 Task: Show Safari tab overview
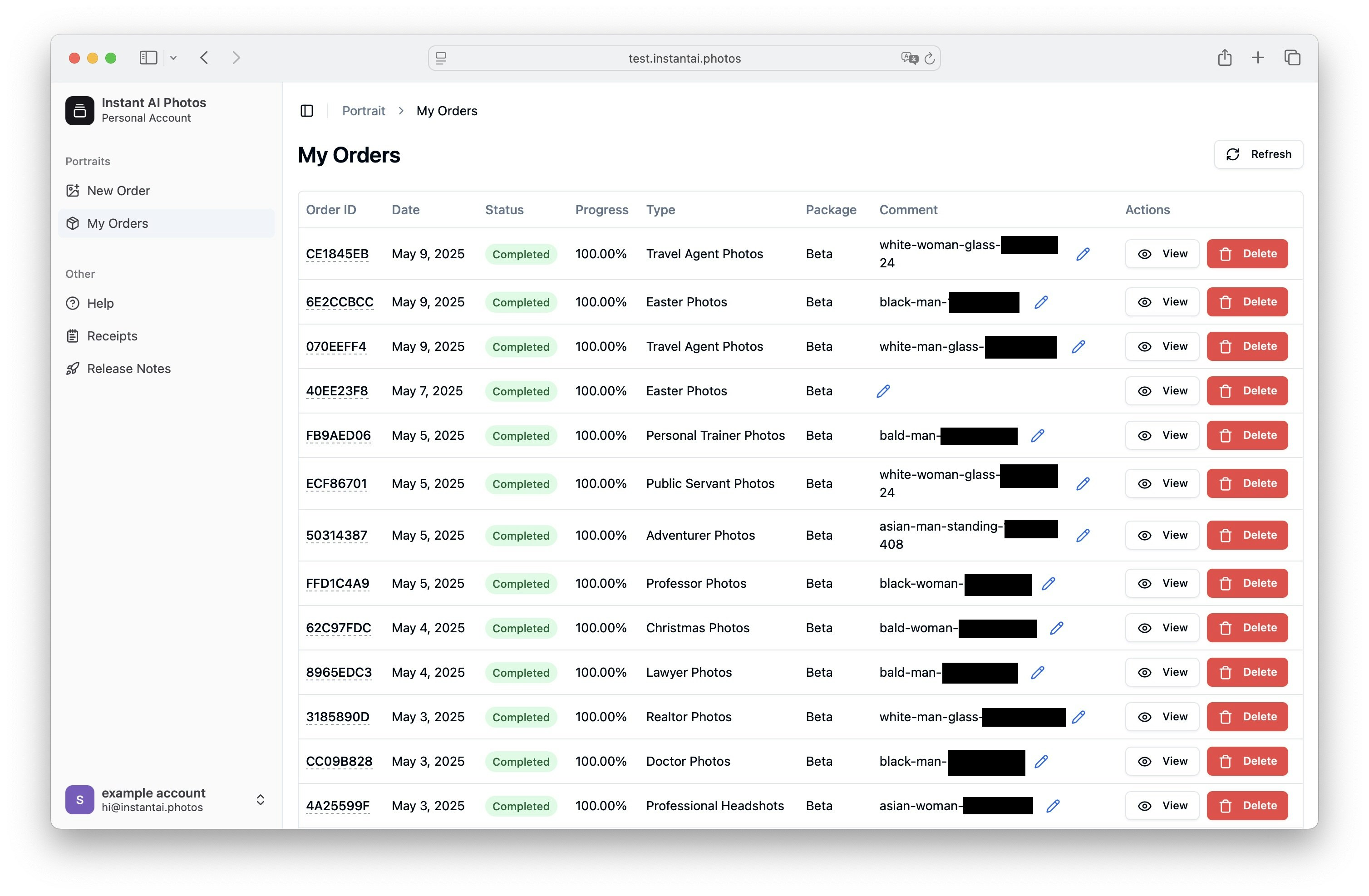click(1292, 58)
